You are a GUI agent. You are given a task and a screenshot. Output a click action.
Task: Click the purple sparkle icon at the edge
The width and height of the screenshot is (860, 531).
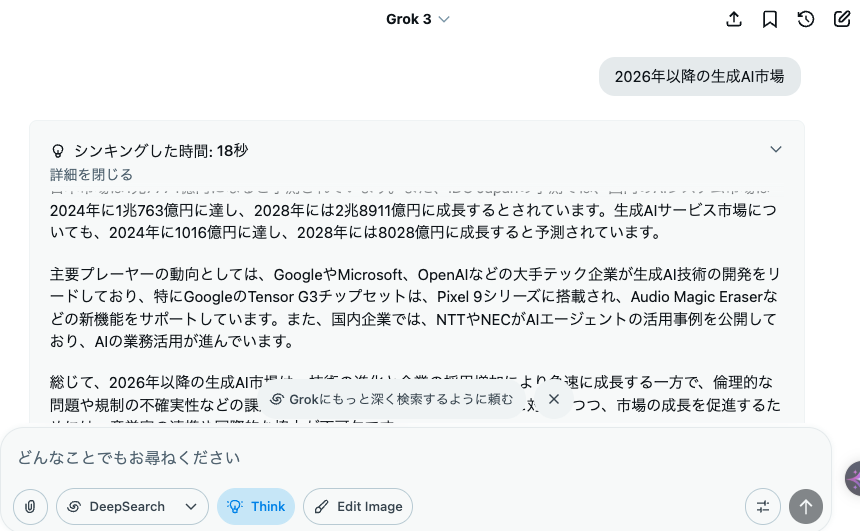(853, 479)
